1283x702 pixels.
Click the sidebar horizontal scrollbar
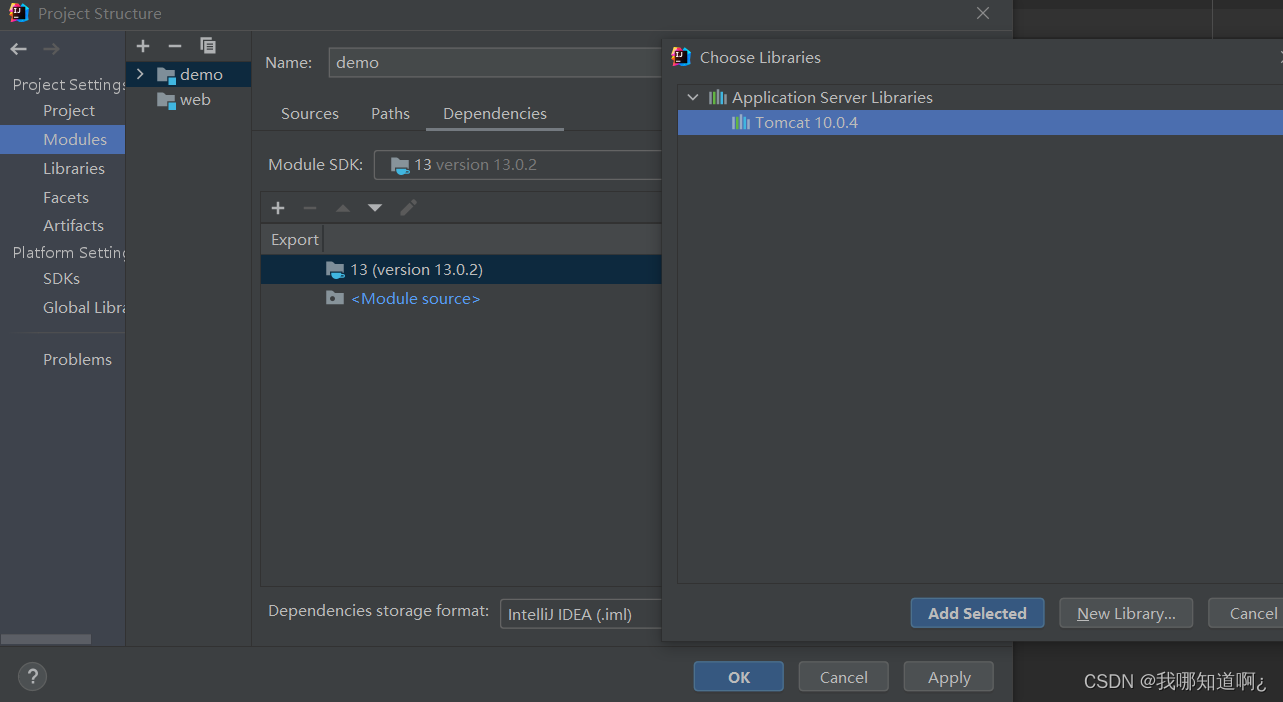45,639
